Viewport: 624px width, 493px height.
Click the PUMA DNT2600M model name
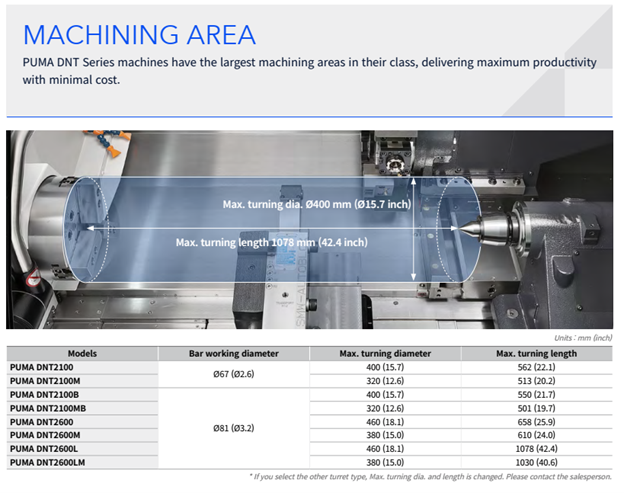[45, 435]
